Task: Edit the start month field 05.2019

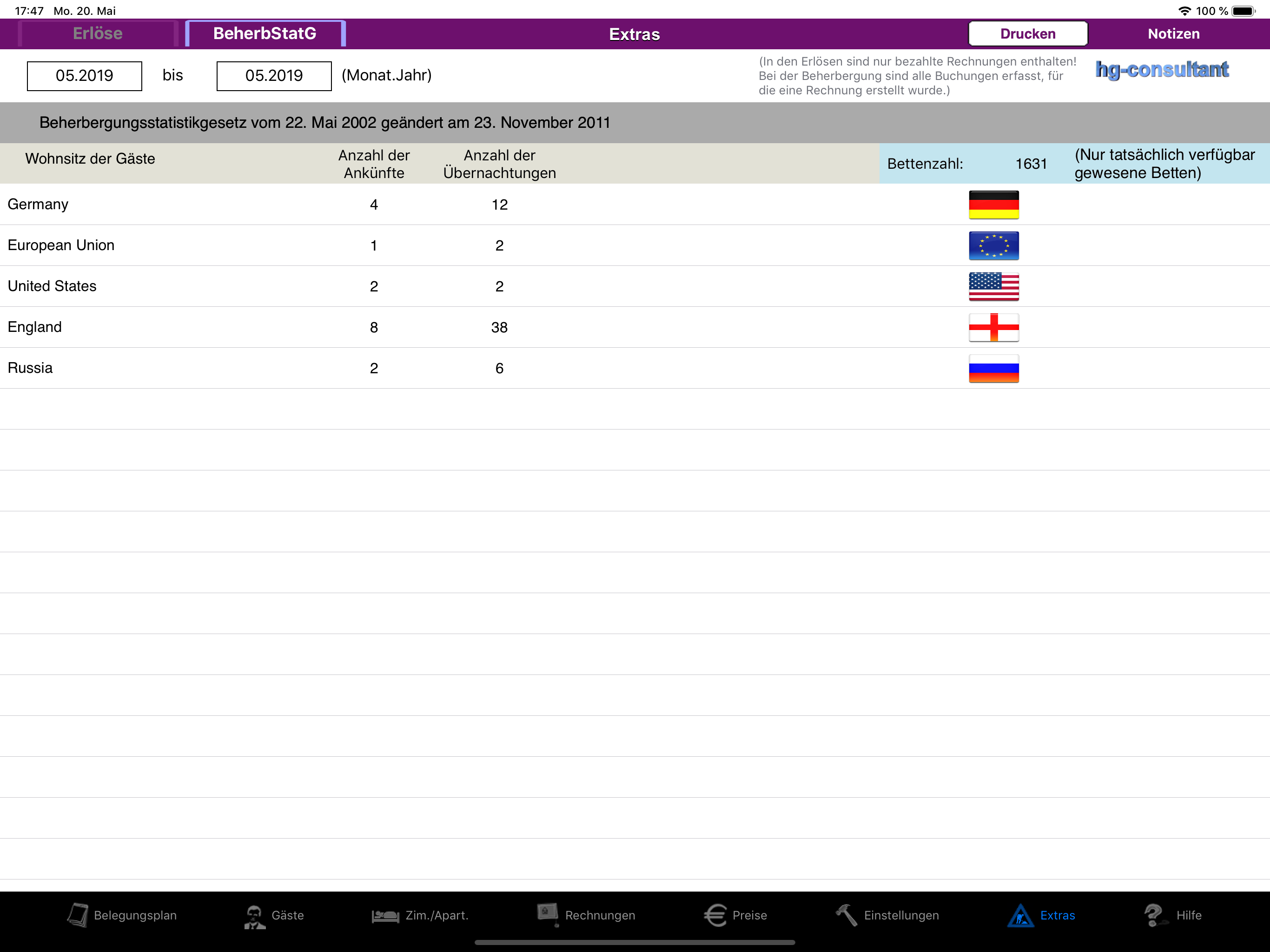Action: tap(85, 75)
